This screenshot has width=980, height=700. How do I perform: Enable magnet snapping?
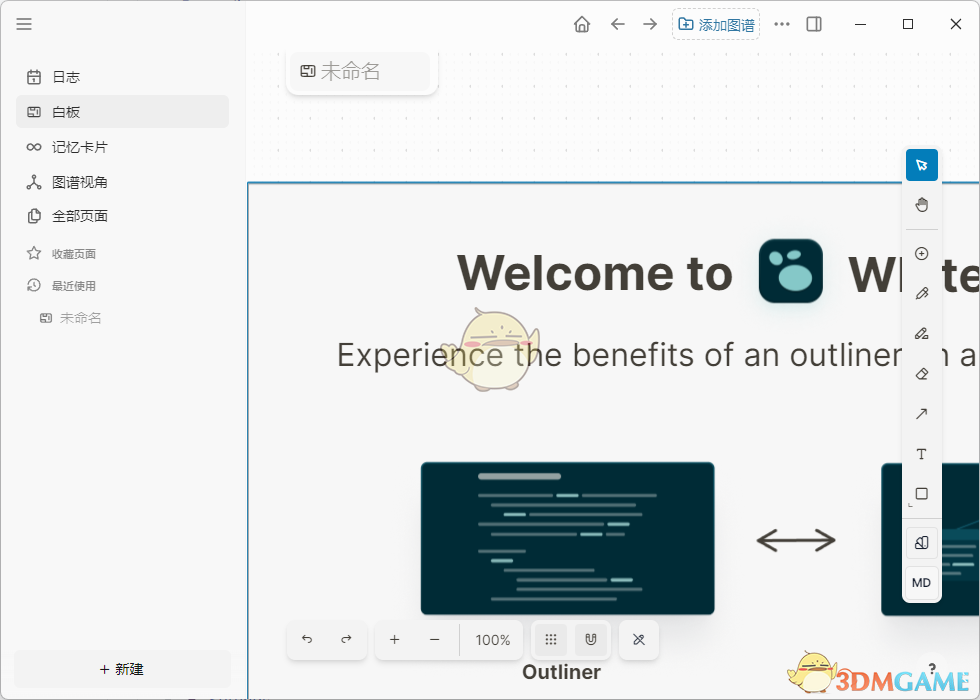click(x=592, y=640)
